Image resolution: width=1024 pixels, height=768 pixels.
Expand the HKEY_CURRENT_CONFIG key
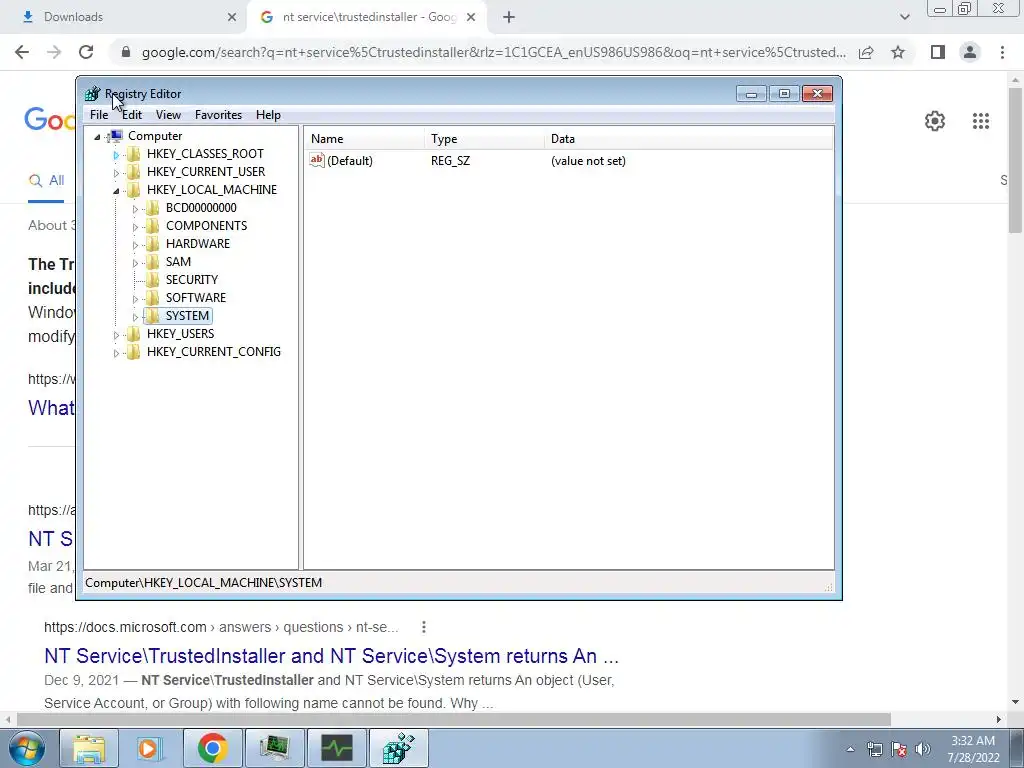click(x=116, y=353)
